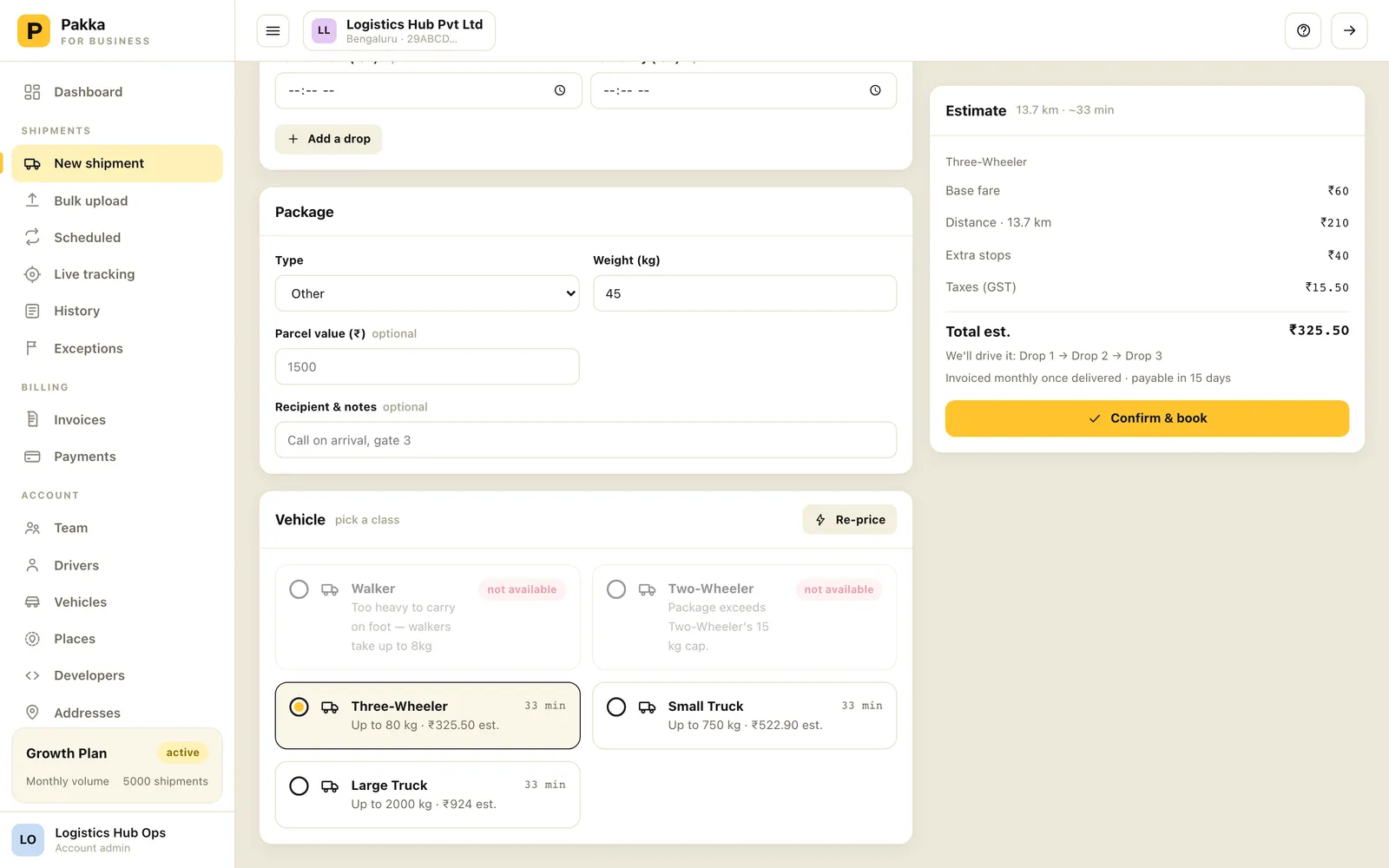Click the help question mark icon

pos(1303,30)
